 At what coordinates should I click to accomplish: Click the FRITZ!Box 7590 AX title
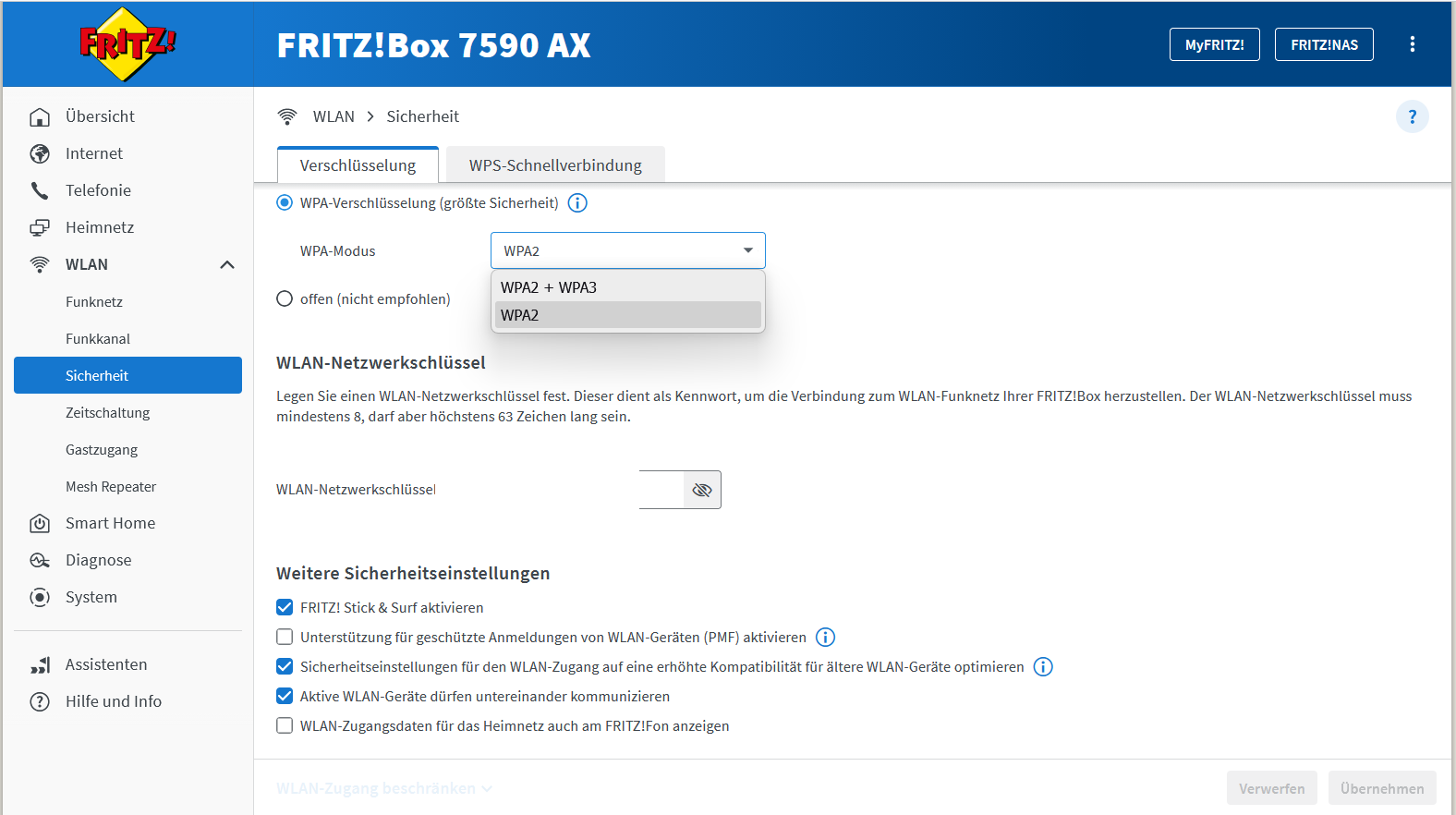[x=433, y=45]
